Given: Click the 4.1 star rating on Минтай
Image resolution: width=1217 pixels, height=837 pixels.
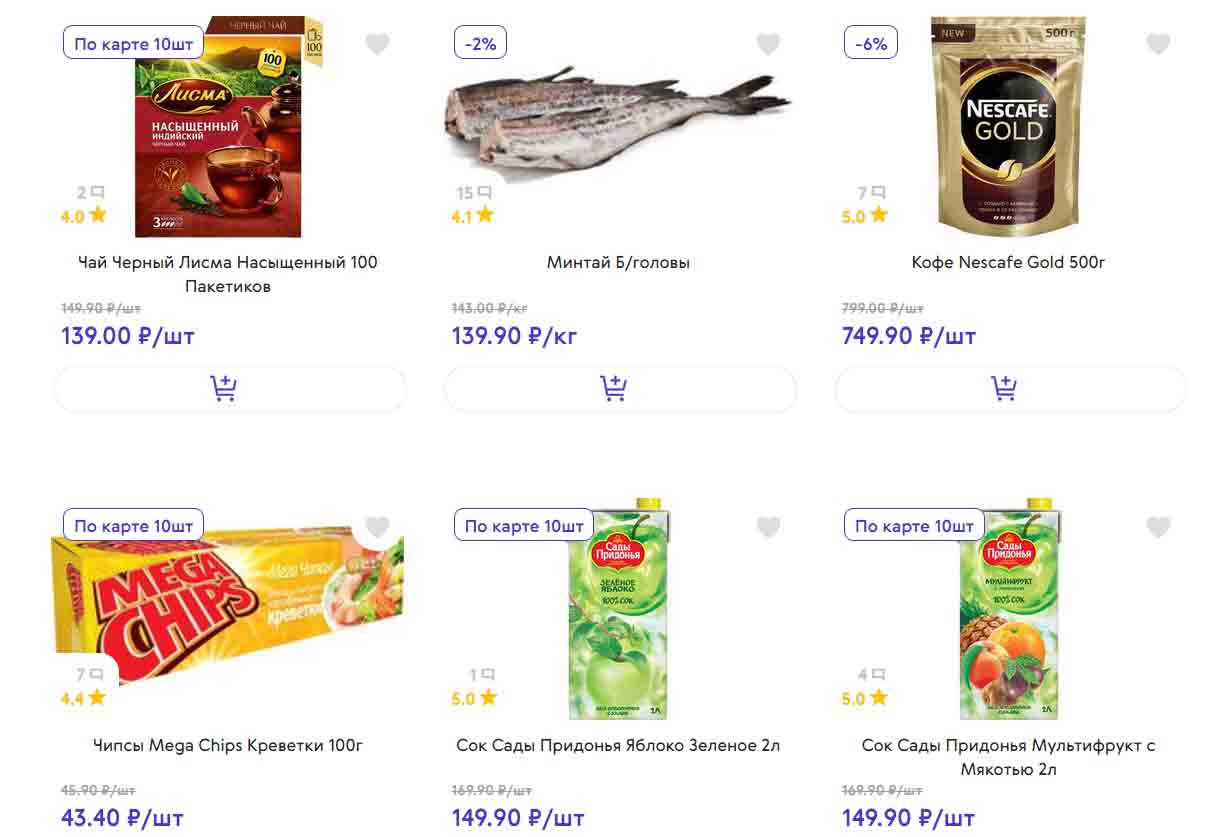Looking at the screenshot, I should tap(473, 216).
